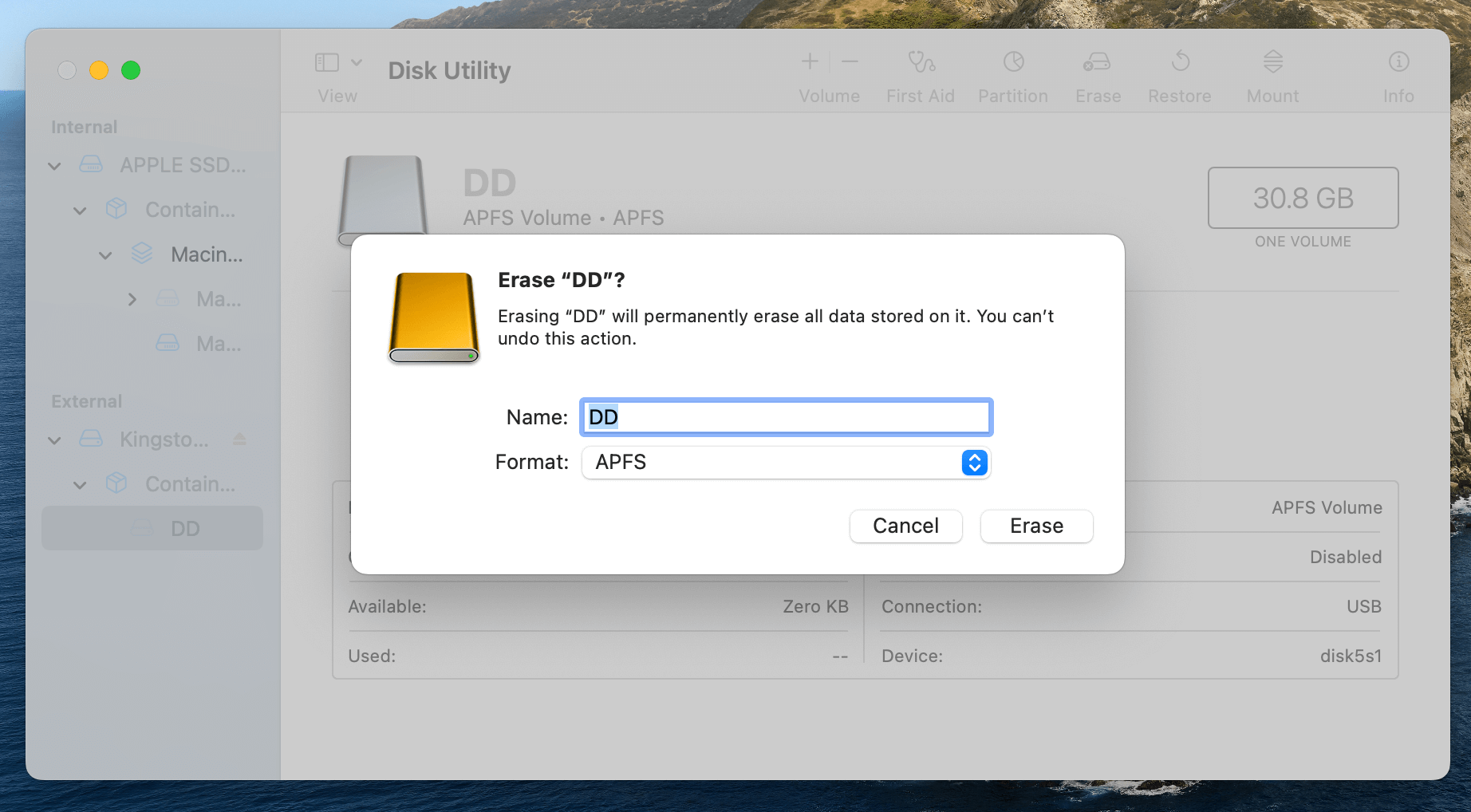Image resolution: width=1471 pixels, height=812 pixels.
Task: Collapse the APPLE SSD tree item
Action: click(x=53, y=166)
